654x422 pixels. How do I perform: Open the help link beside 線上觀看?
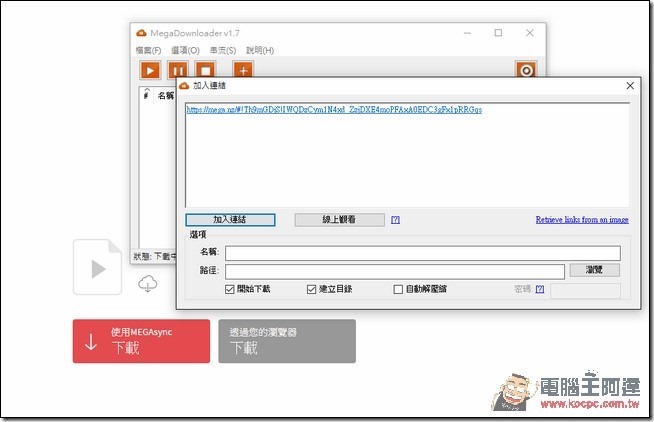tap(395, 220)
